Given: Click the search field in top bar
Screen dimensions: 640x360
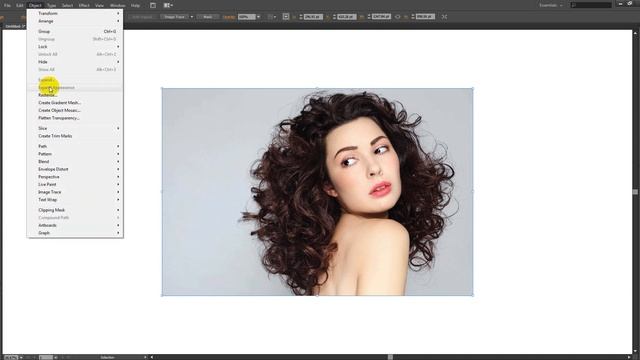Looking at the screenshot, I should click(x=591, y=5).
